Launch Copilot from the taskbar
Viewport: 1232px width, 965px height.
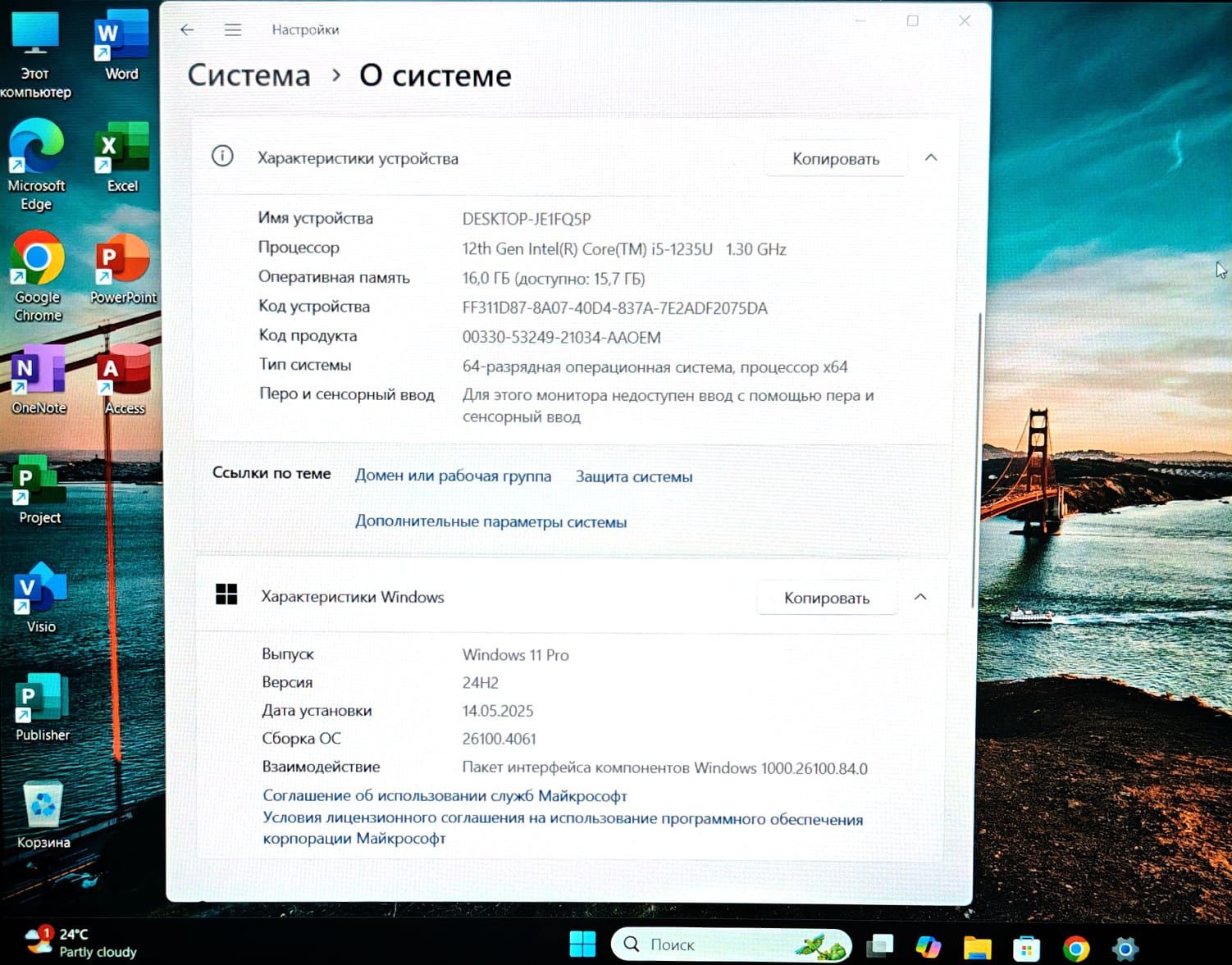coord(929,947)
